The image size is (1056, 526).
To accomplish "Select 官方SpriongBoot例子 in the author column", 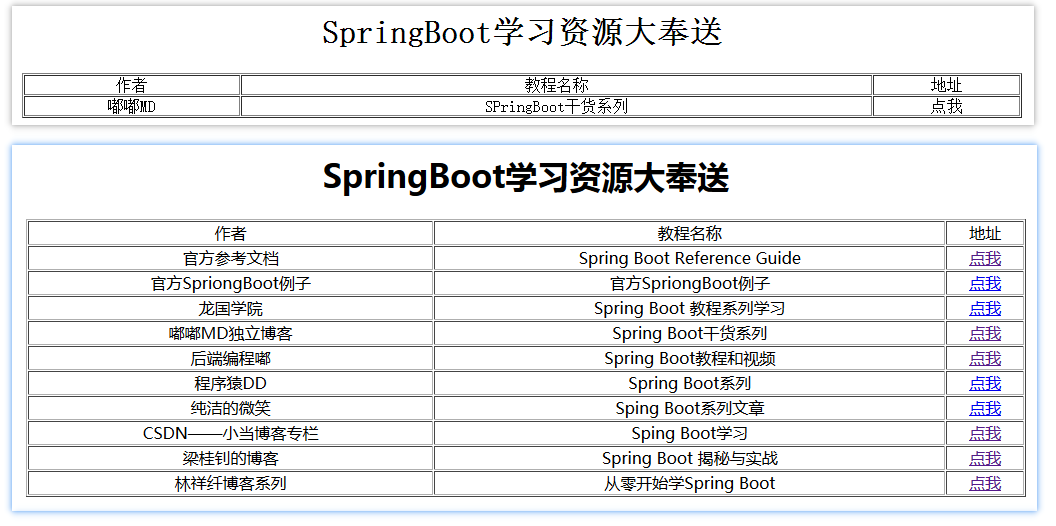I will (x=230, y=284).
